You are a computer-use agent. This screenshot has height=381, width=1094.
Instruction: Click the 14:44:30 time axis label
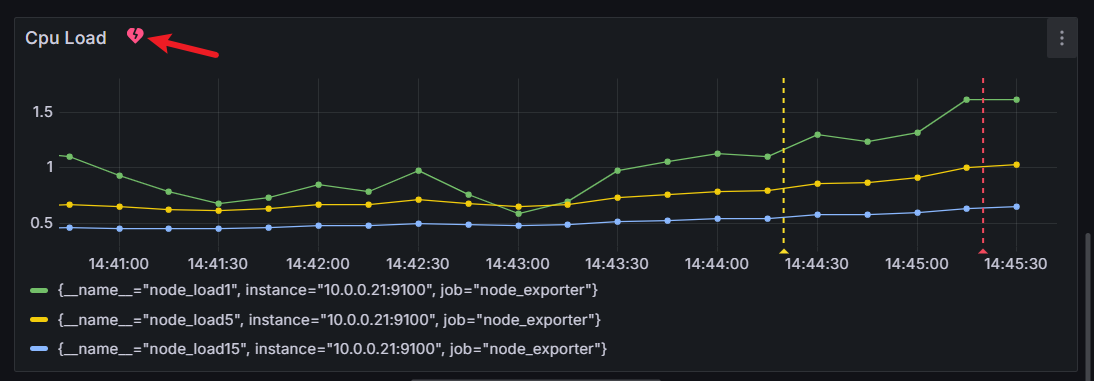(x=817, y=264)
